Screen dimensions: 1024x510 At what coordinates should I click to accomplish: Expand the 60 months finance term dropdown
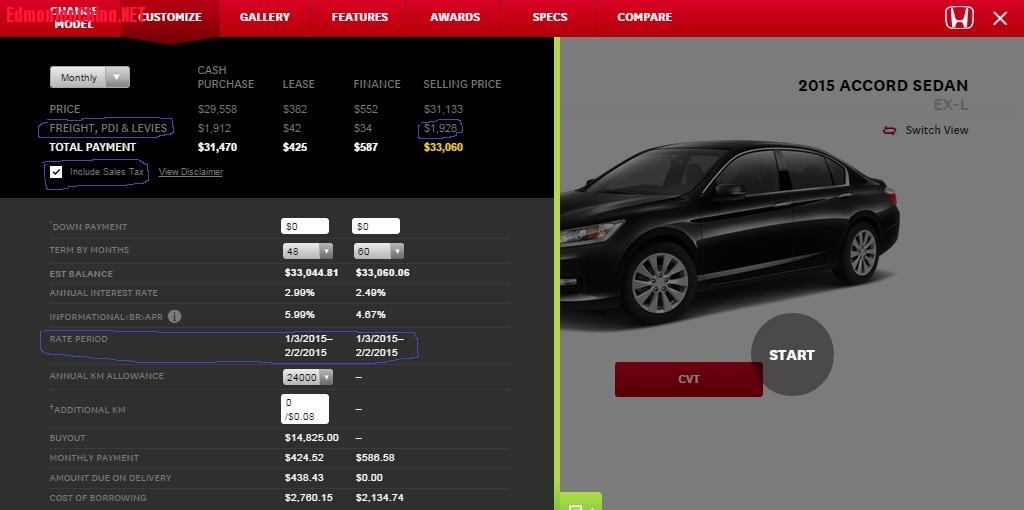379,251
